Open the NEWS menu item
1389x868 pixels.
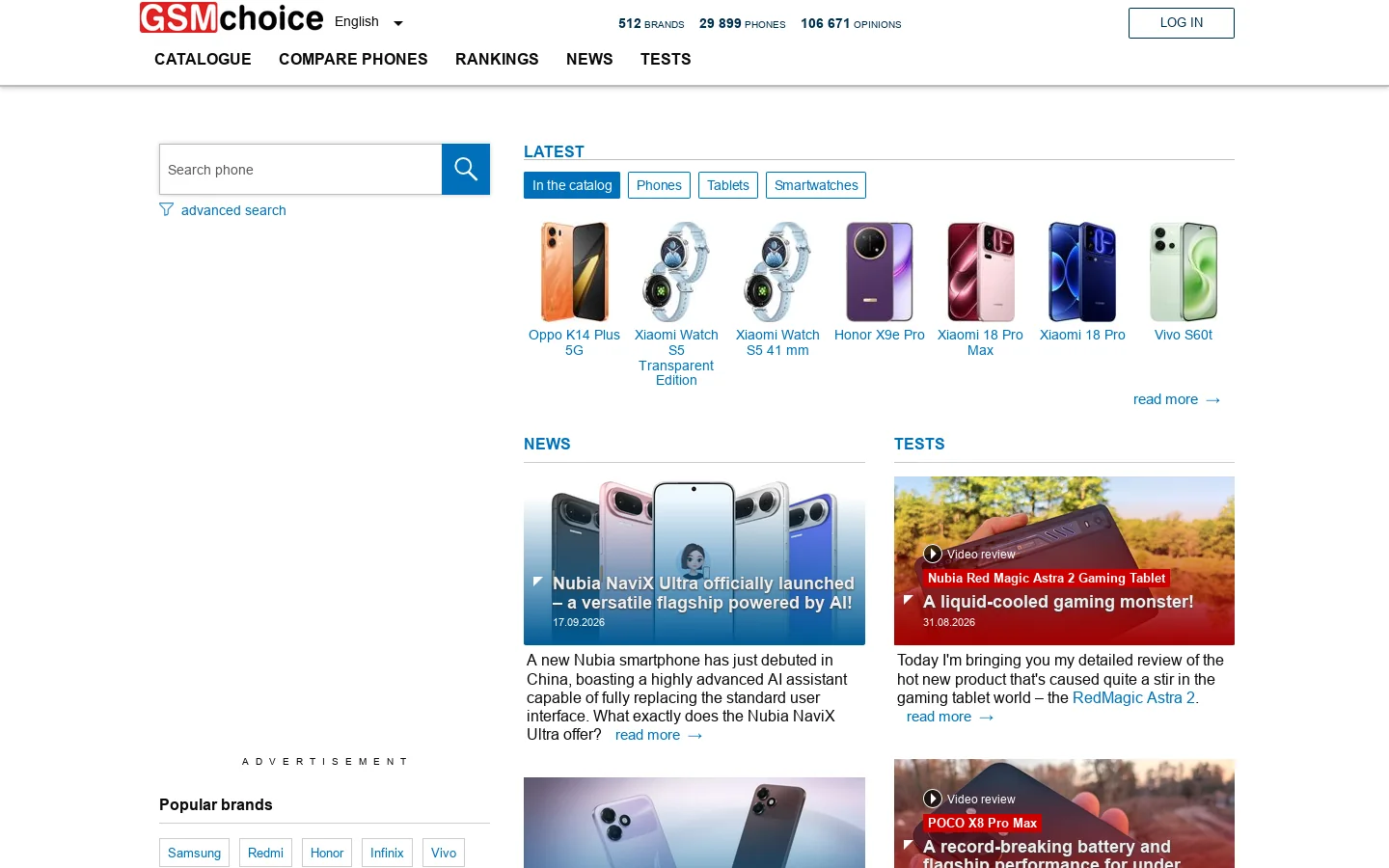(x=589, y=59)
